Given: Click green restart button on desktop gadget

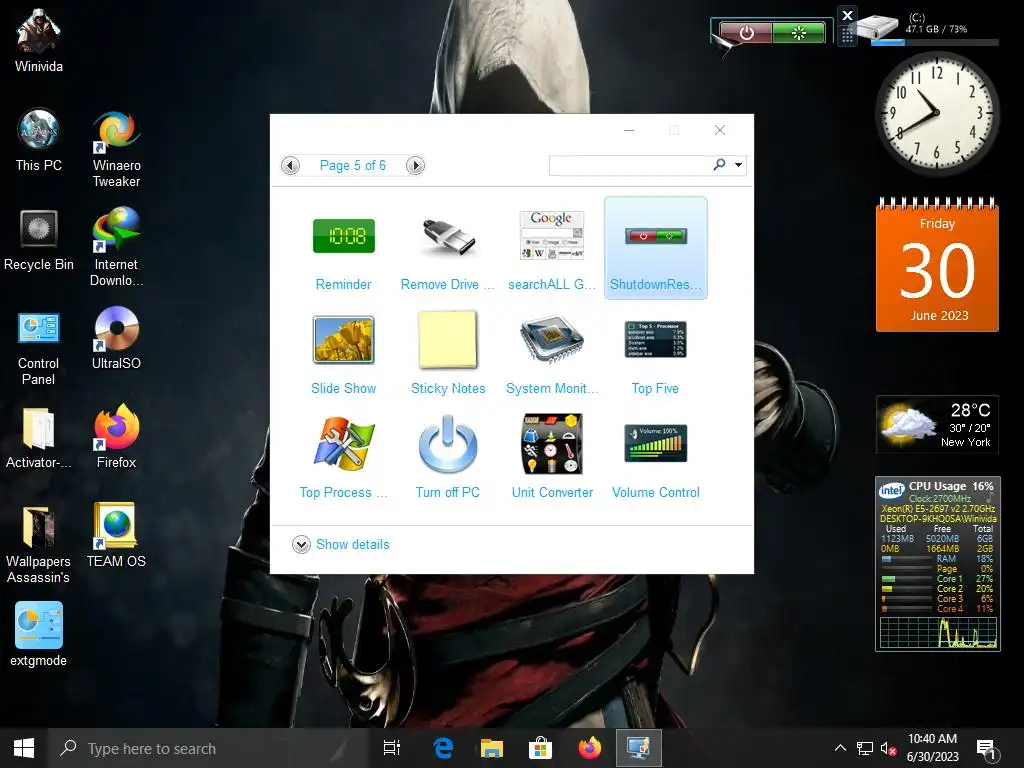Looking at the screenshot, I should pyautogui.click(x=799, y=32).
